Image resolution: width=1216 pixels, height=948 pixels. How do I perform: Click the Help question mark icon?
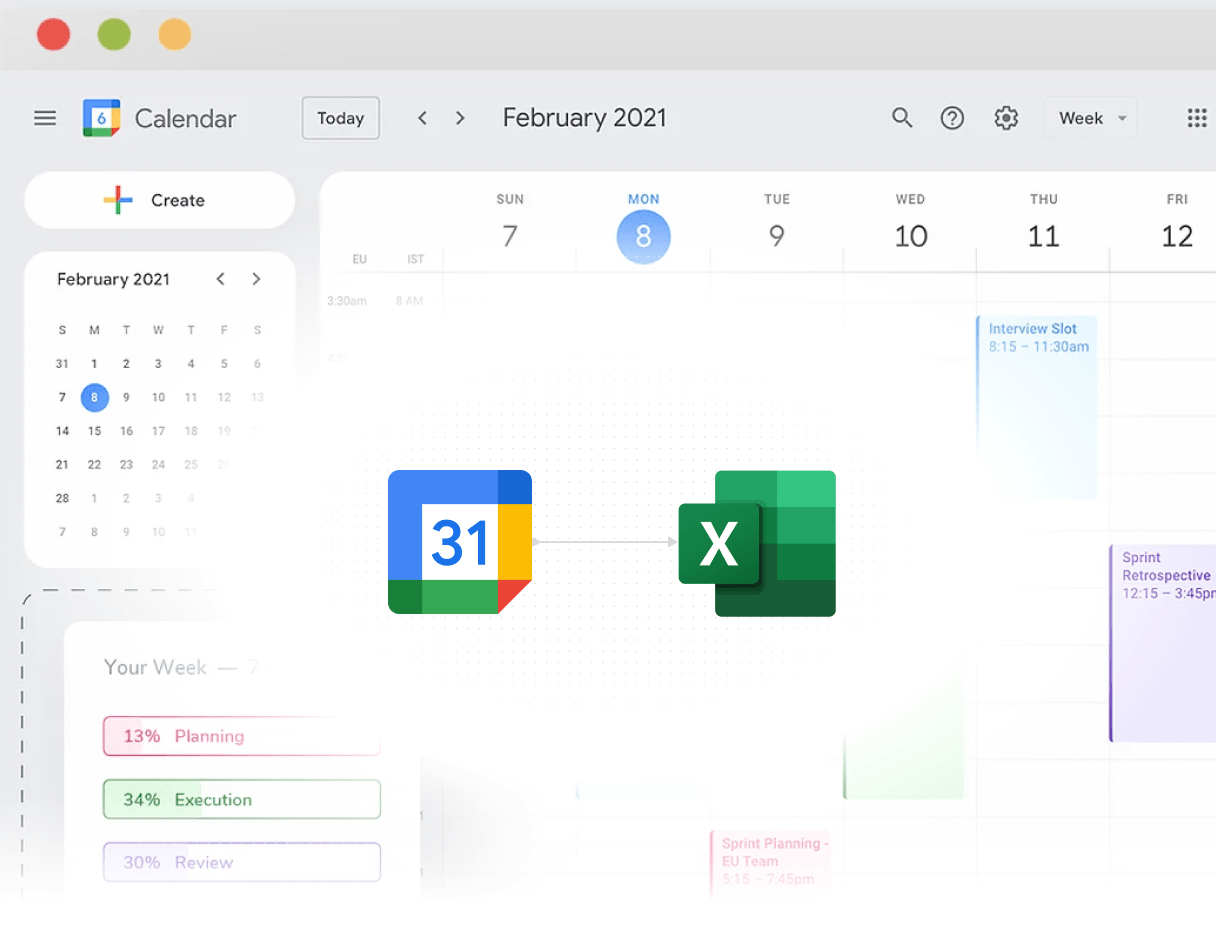(x=952, y=118)
